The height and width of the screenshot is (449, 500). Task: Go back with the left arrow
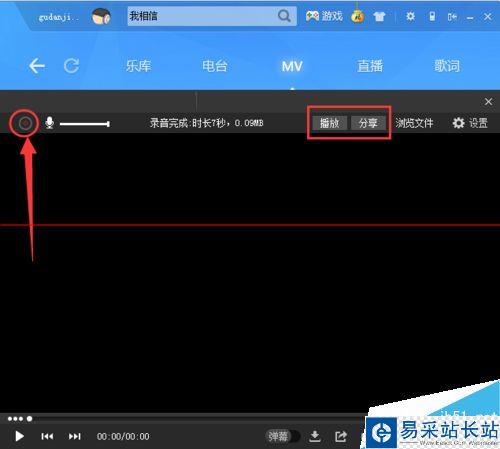coord(37,66)
